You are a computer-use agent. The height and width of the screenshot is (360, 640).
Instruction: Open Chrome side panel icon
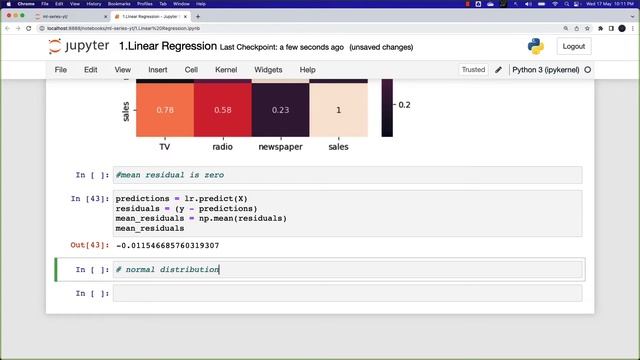[611, 28]
